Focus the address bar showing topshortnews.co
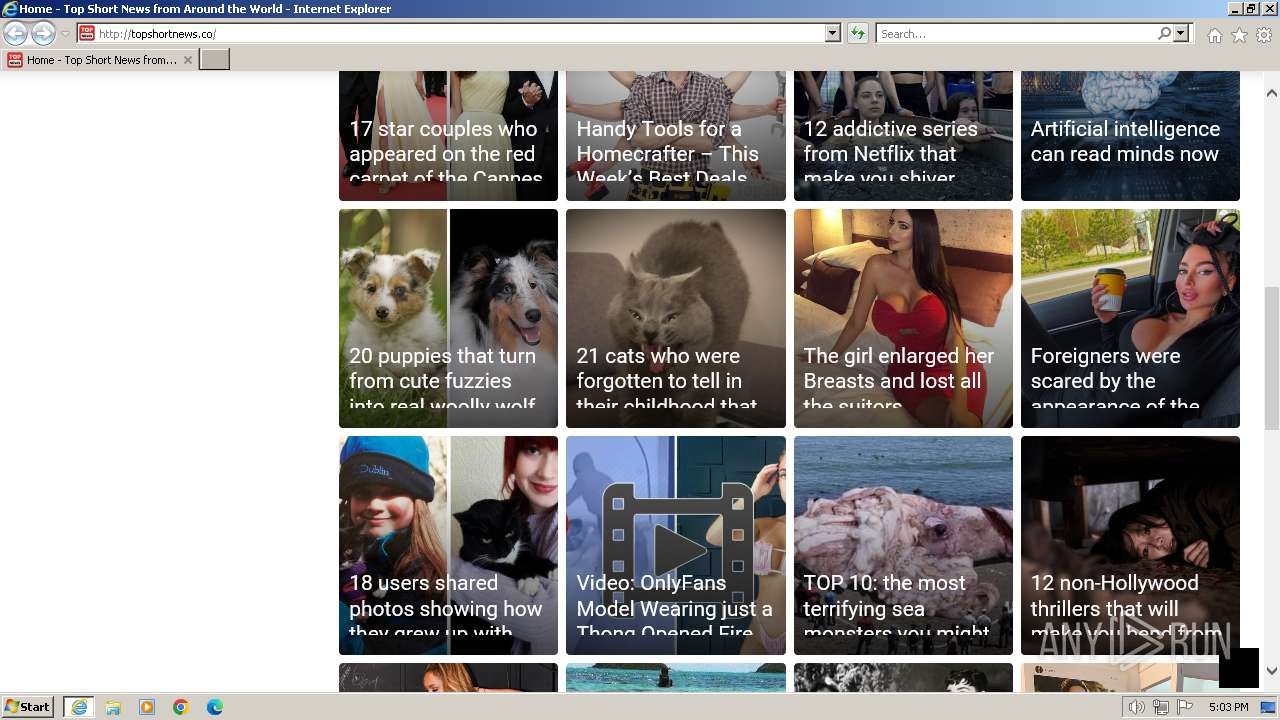 tap(460, 34)
